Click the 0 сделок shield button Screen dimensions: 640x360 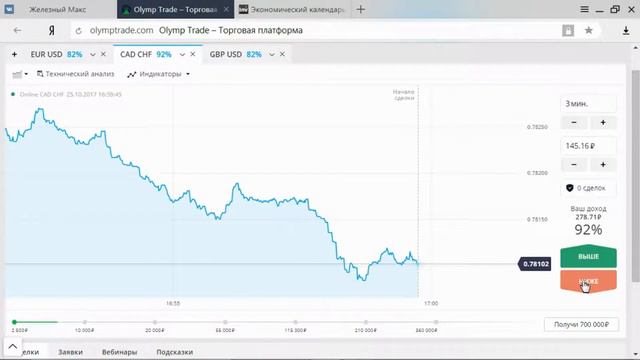click(589, 188)
